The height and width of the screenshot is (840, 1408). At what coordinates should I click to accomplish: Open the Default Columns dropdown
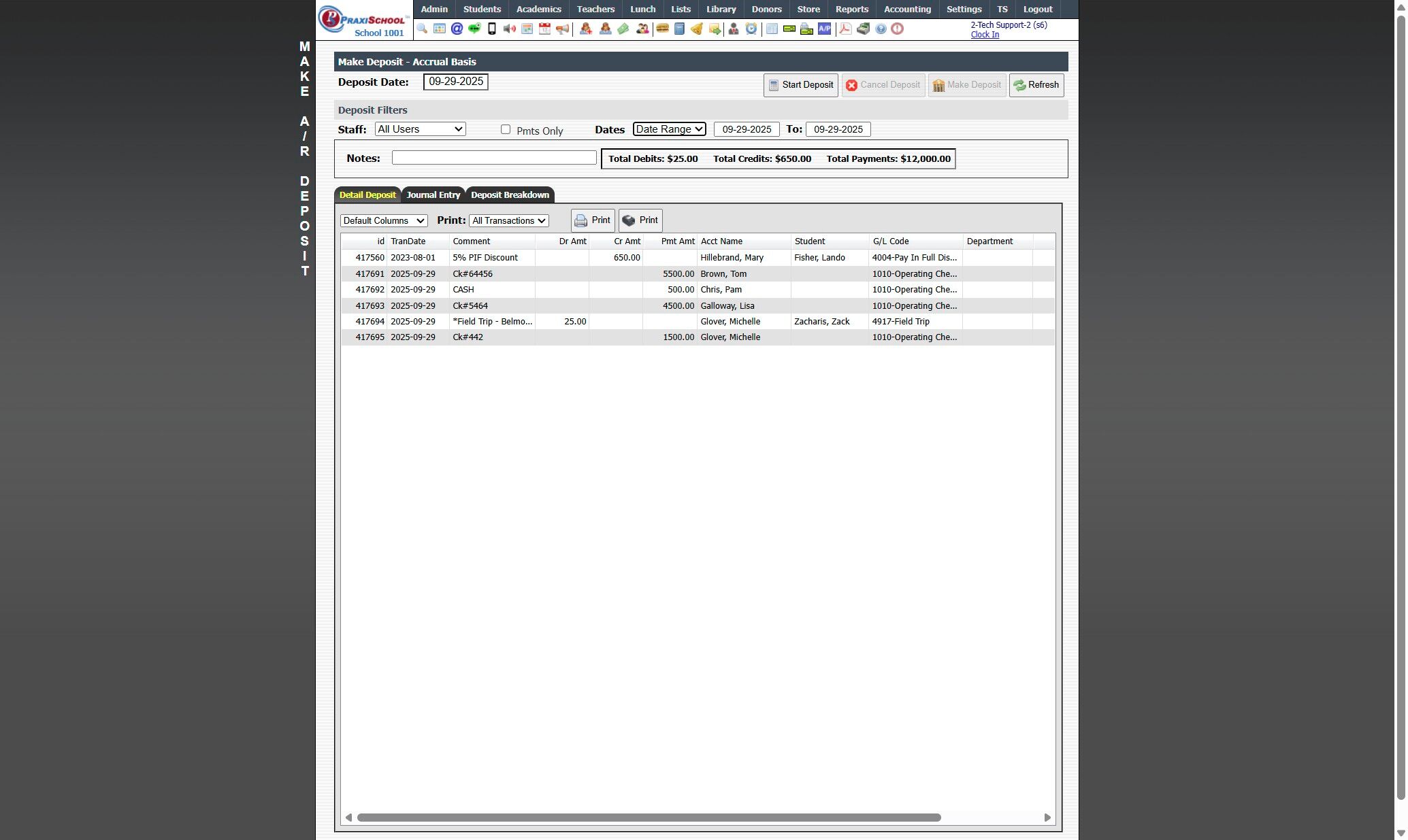point(384,220)
